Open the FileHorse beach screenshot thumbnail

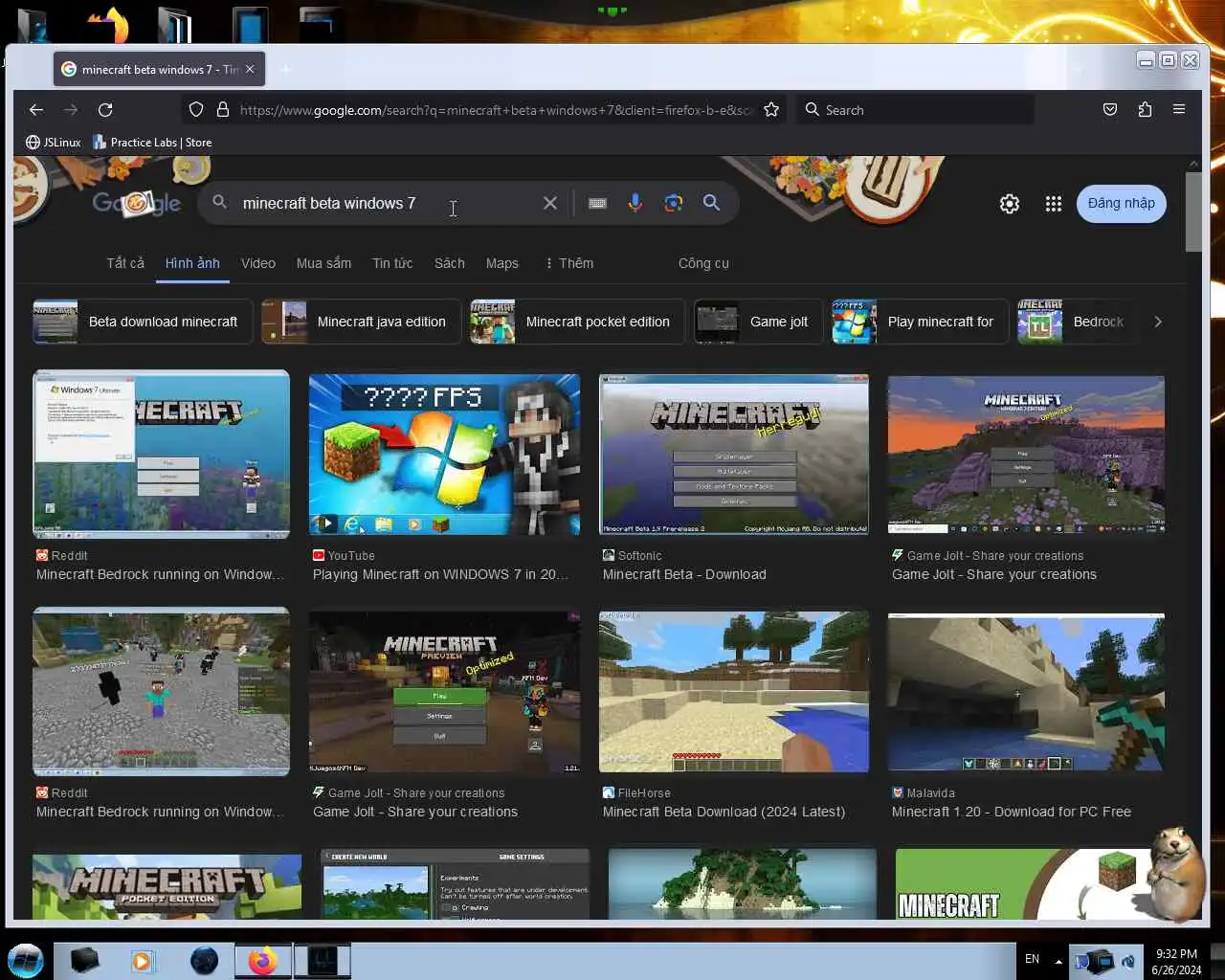734,691
